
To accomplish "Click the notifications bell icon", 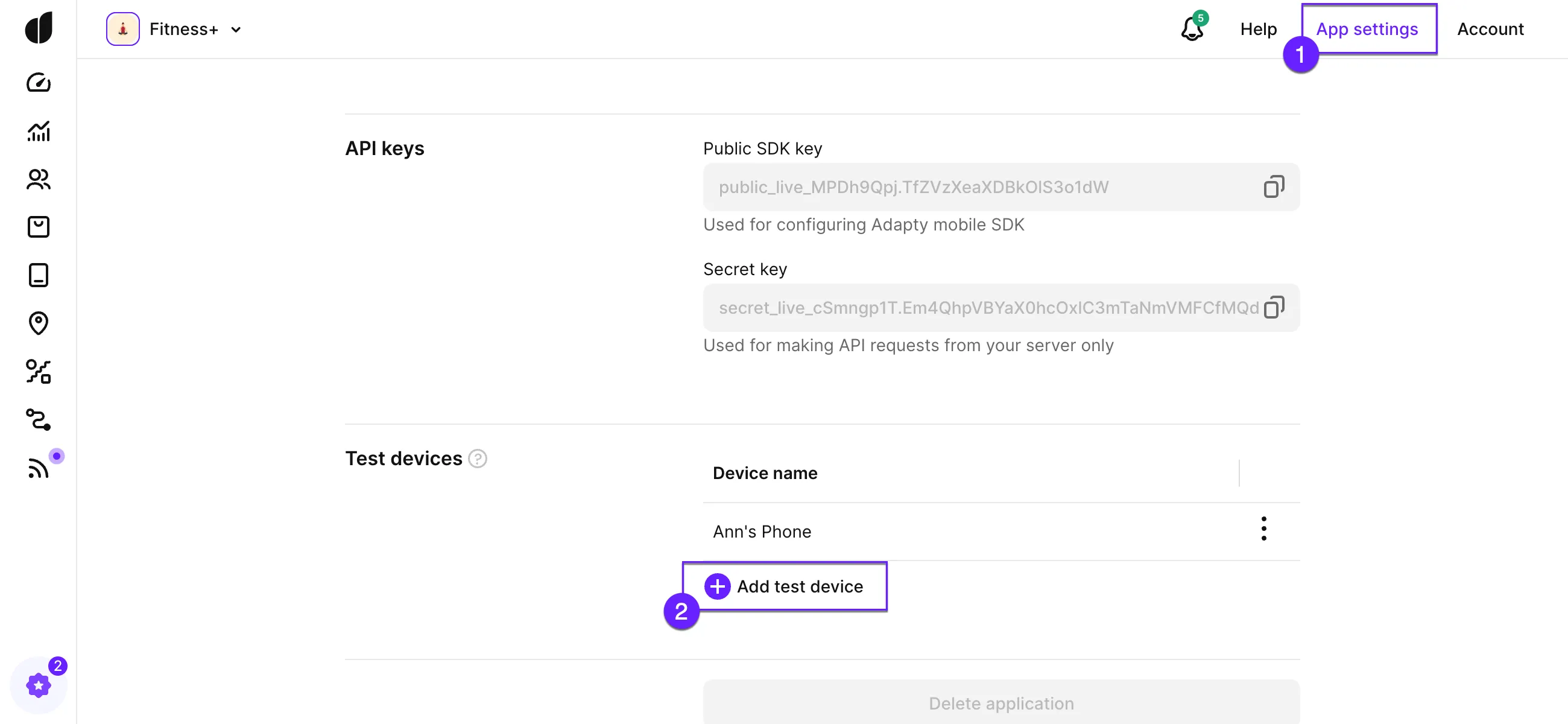I will 1192,28.
